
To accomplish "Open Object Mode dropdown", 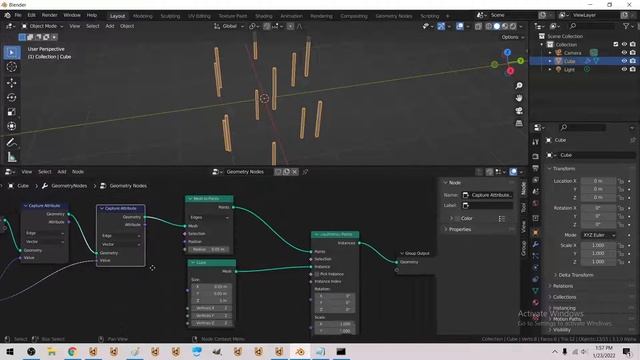I will point(42,26).
